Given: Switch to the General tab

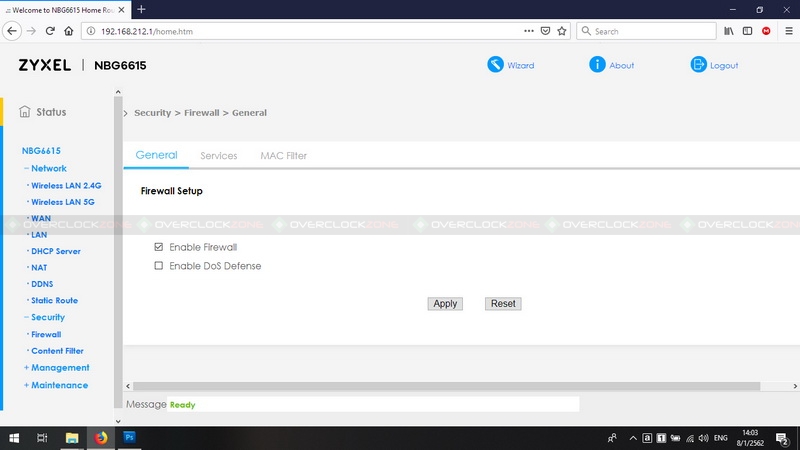Looking at the screenshot, I should coord(156,155).
